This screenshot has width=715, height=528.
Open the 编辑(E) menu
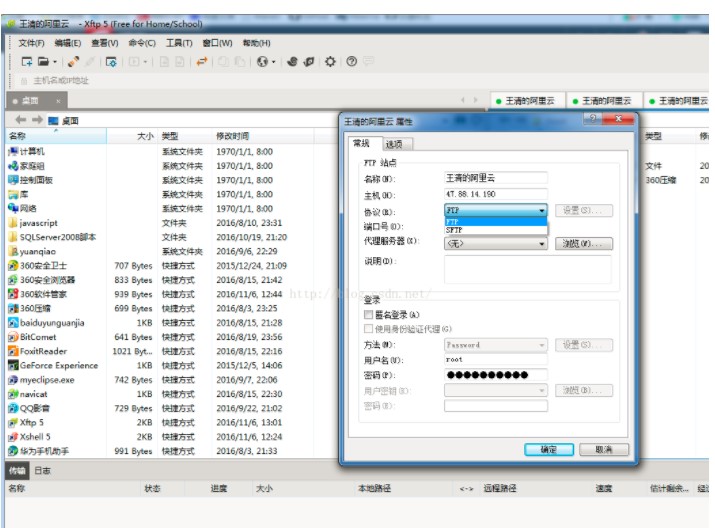click(x=68, y=43)
